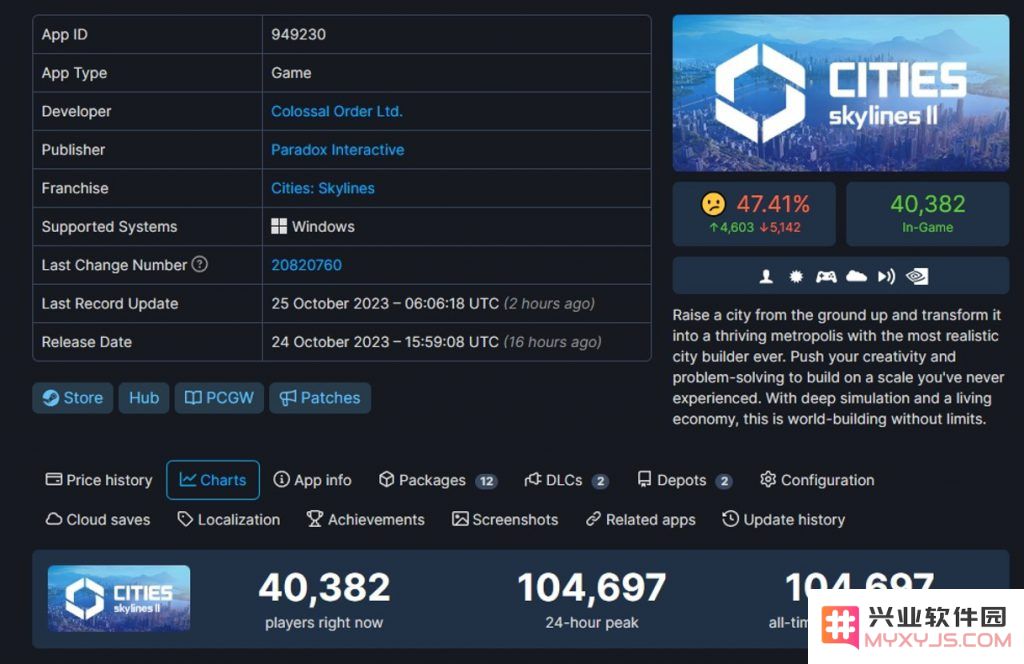This screenshot has width=1024, height=664.
Task: View the Achievements tab
Action: [366, 520]
